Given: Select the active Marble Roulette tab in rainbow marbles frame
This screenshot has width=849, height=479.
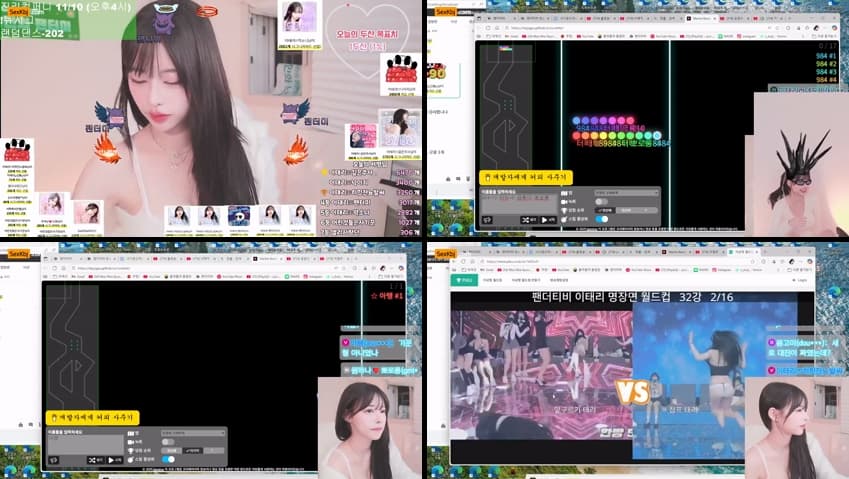Looking at the screenshot, I should click(x=702, y=18).
